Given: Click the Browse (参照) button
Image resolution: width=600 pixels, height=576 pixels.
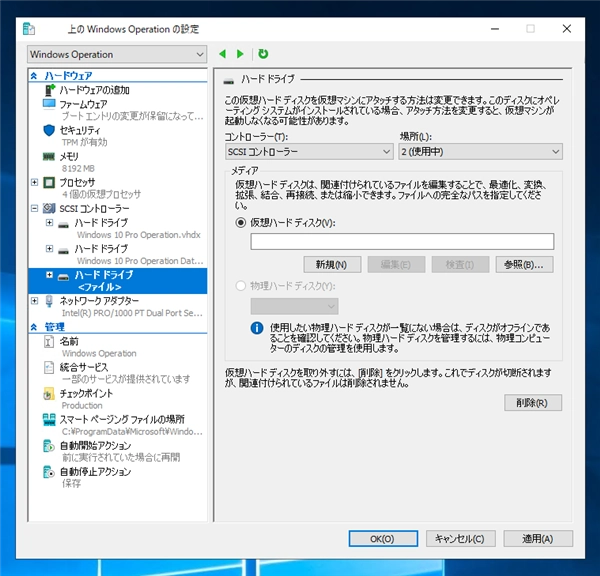Looking at the screenshot, I should click(524, 264).
